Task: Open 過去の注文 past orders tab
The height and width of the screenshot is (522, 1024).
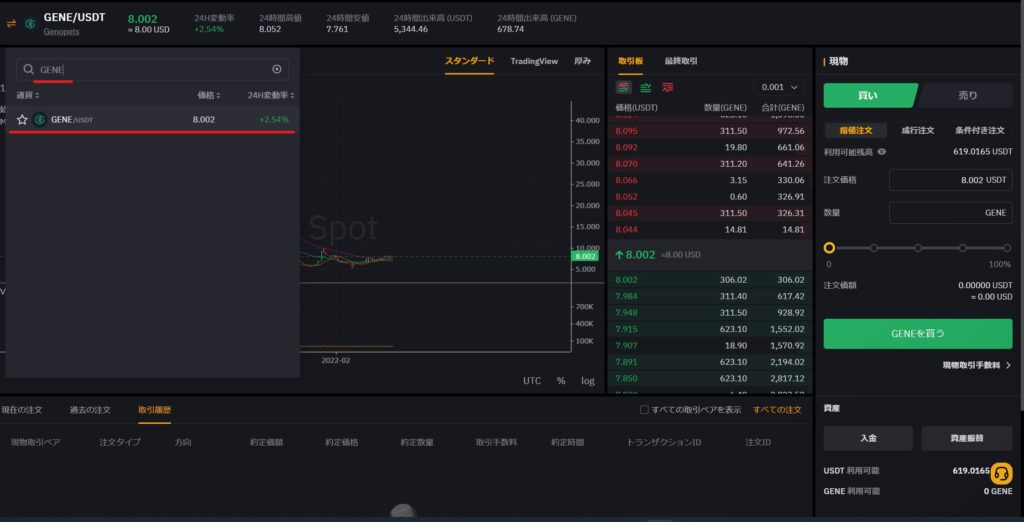Action: coord(90,410)
